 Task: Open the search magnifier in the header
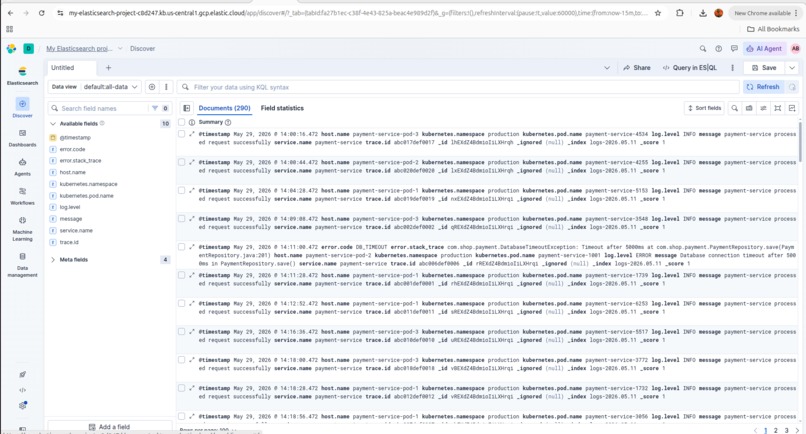pos(703,48)
